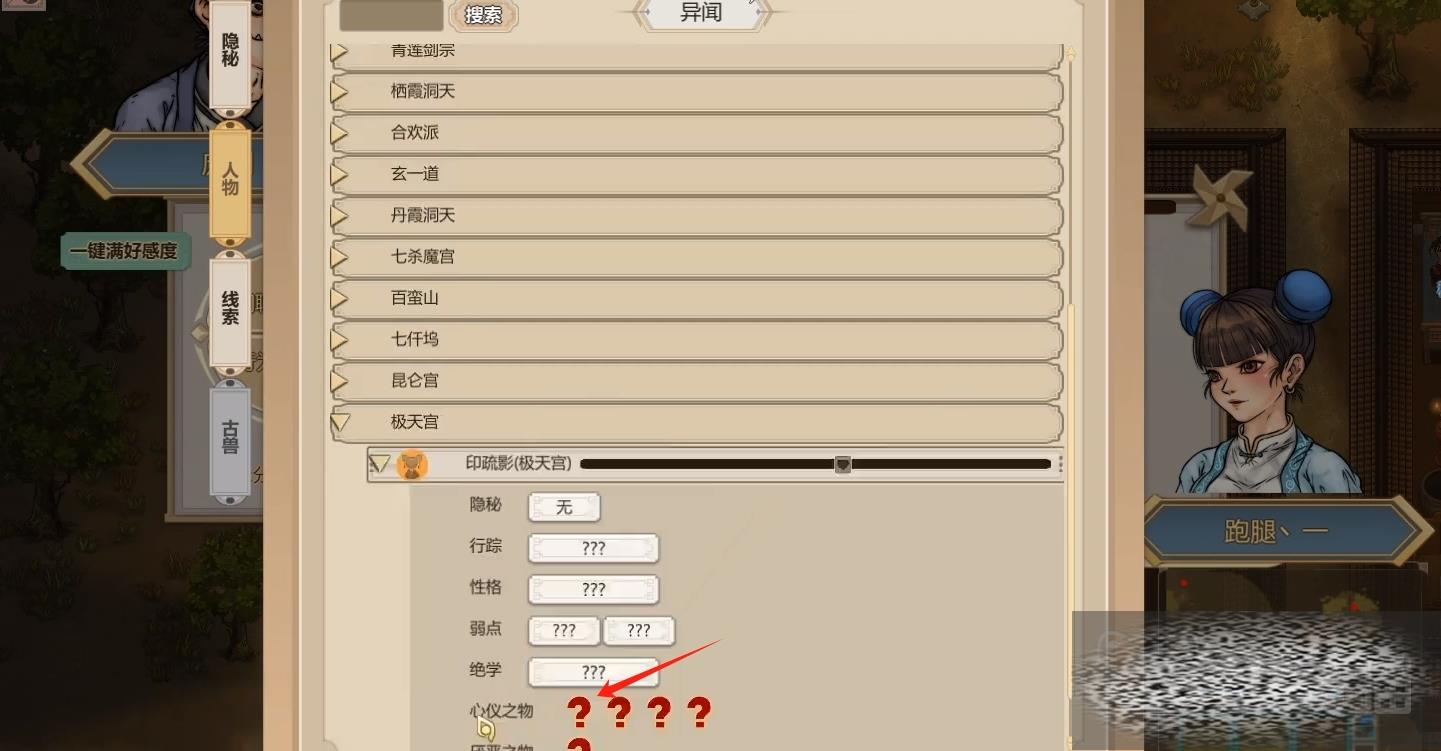Select the 古兽 side tab
1441x751 pixels.
click(230, 441)
